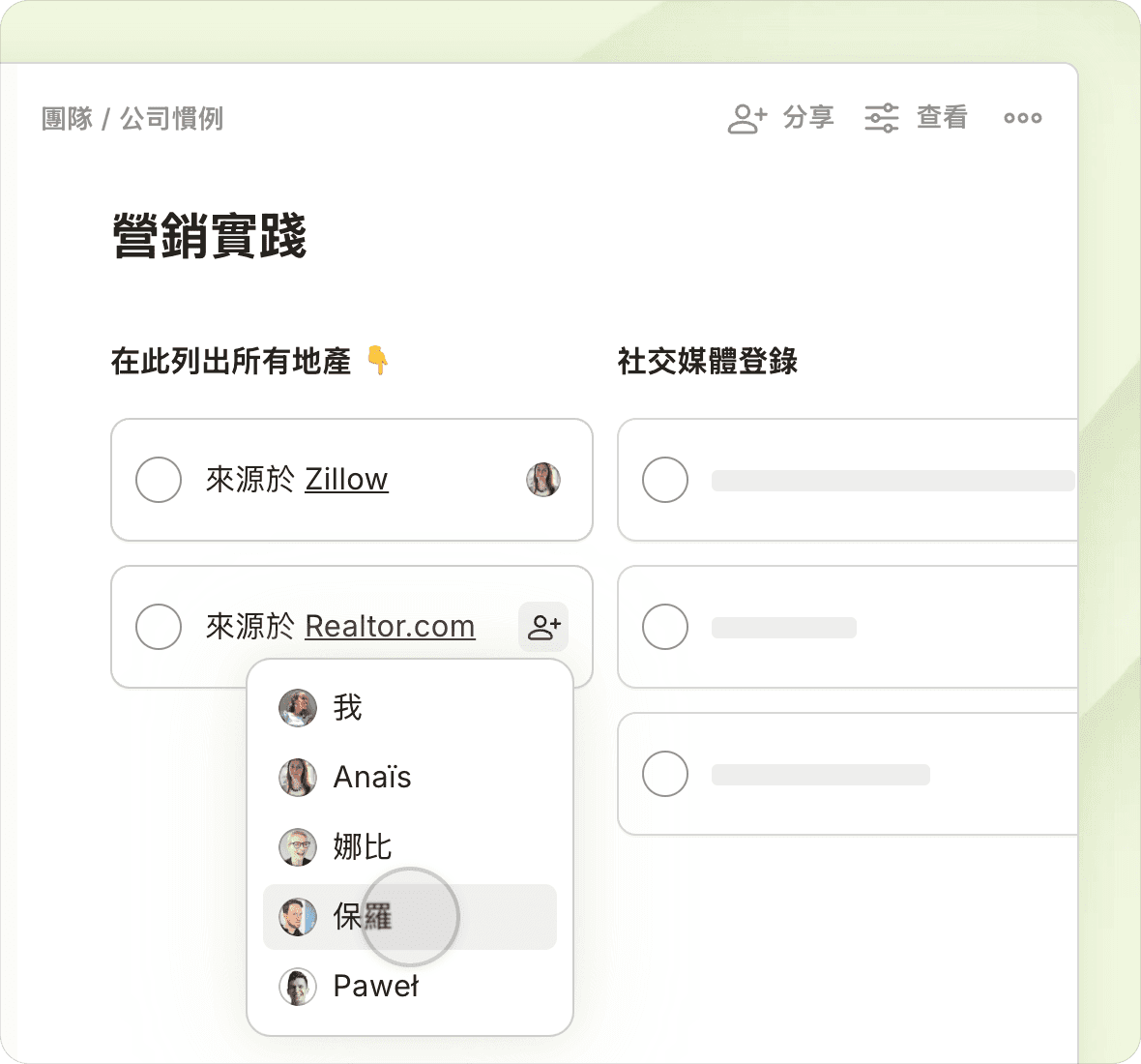
Task: Open the three-dot more options menu
Action: coord(1022,118)
